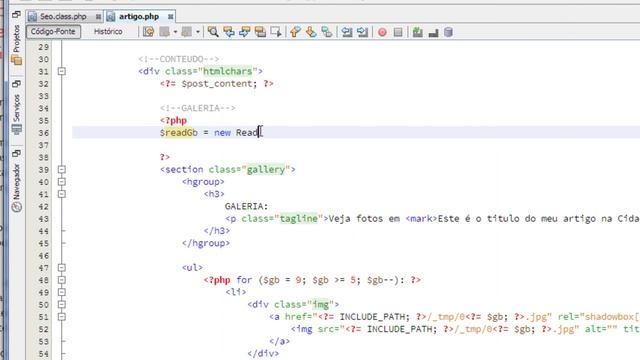Click the Back navigation toolbar icon

click(164, 32)
